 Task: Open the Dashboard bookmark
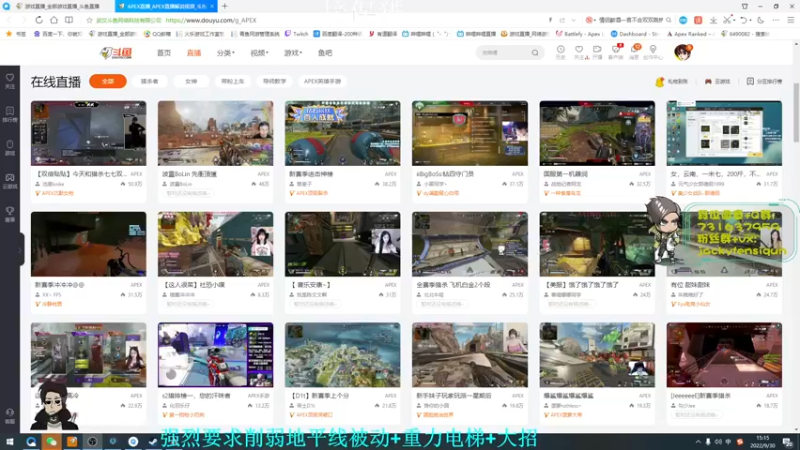635,34
